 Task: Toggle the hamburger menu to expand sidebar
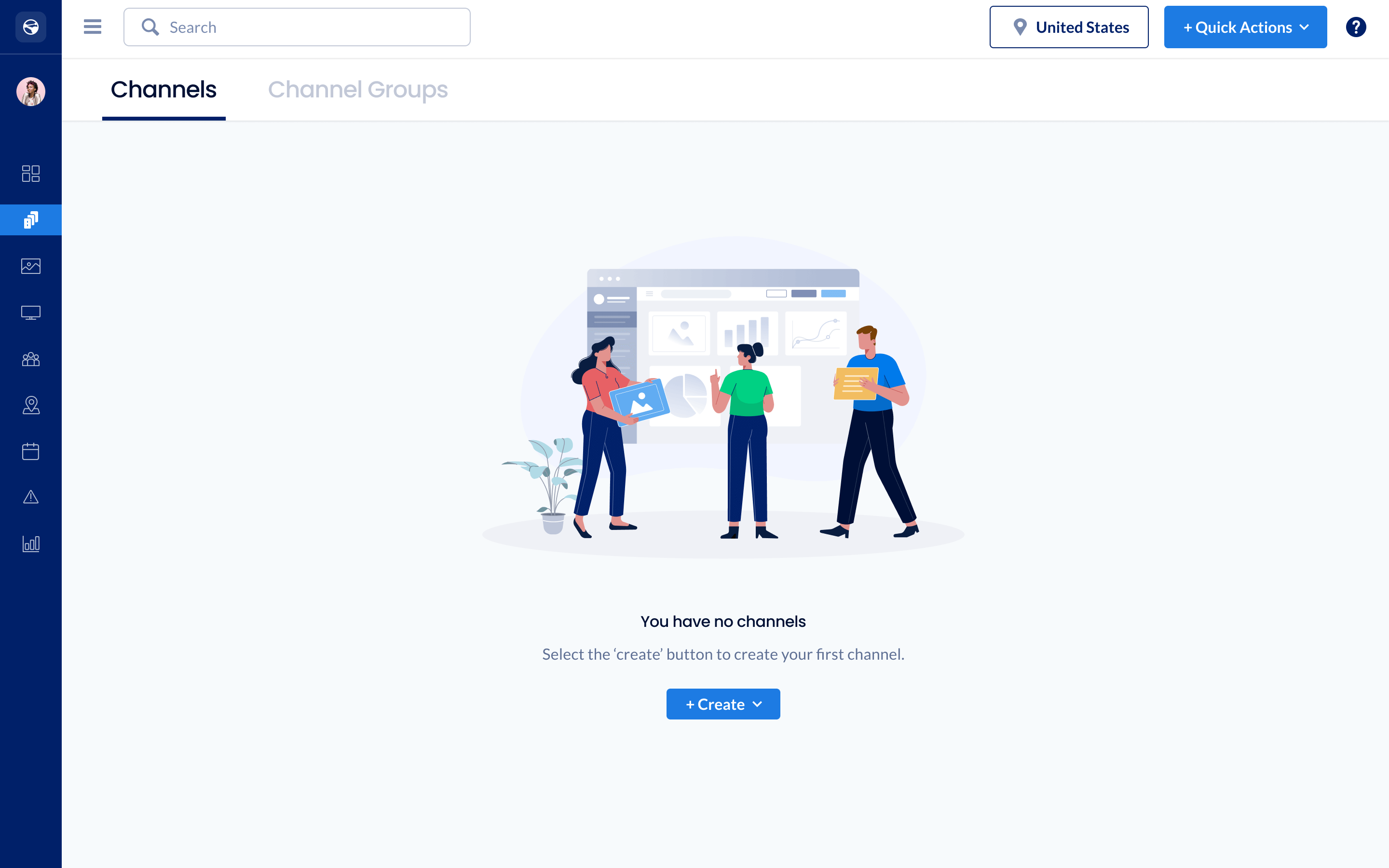point(93,27)
